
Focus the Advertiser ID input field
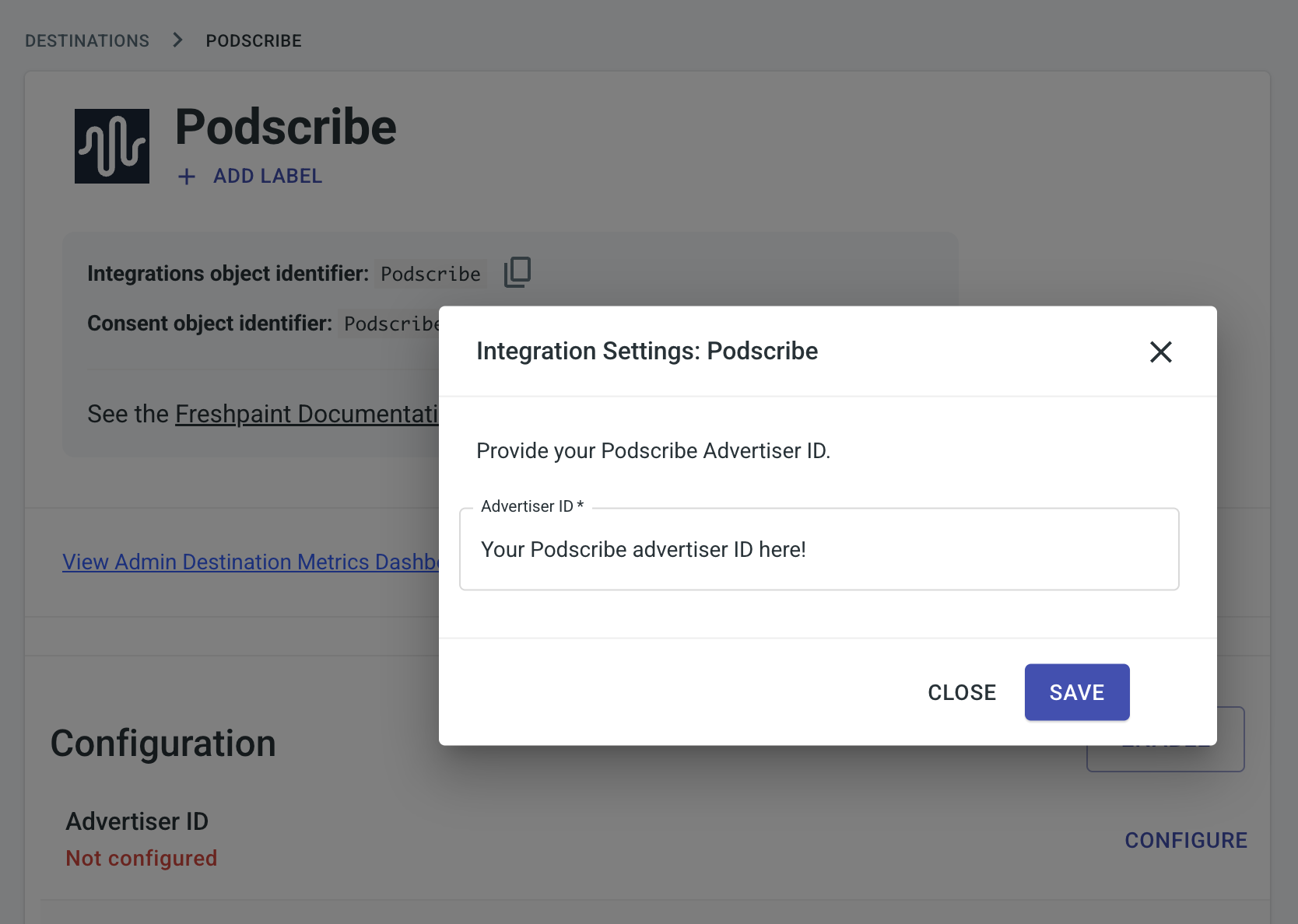click(819, 549)
